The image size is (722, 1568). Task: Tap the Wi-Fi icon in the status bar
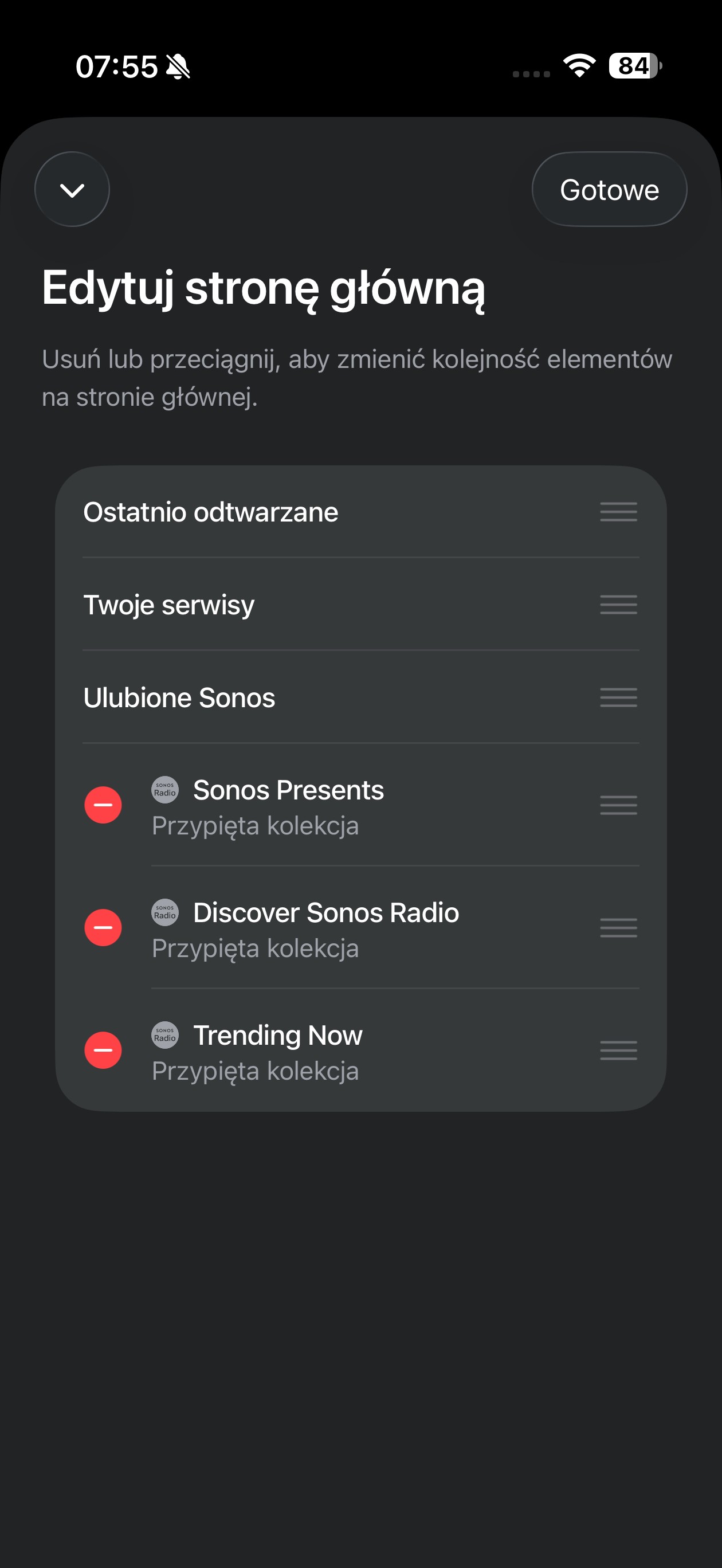(579, 65)
